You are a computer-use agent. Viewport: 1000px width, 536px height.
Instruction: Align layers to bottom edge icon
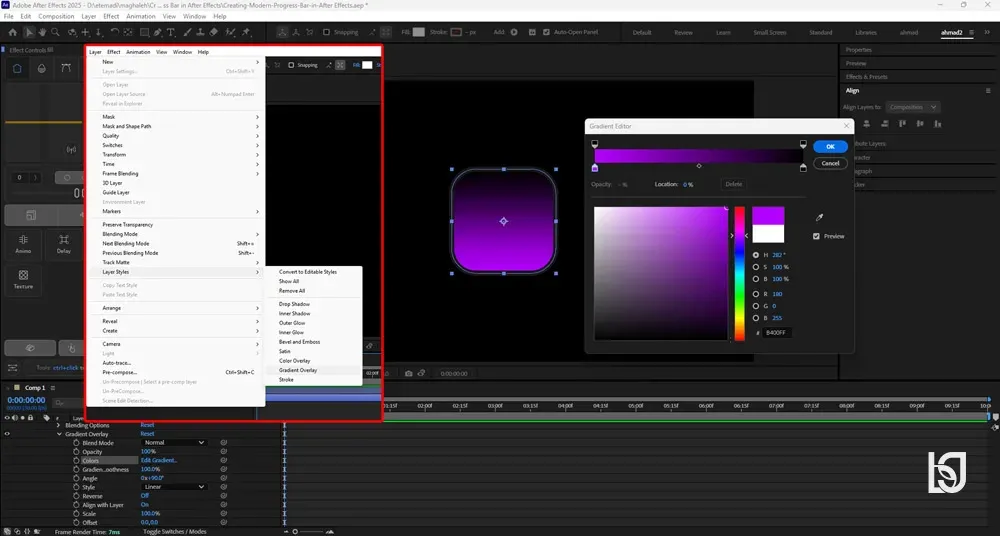936,124
